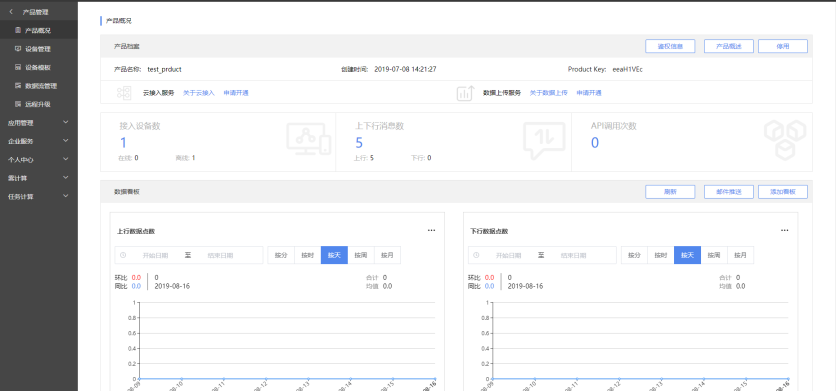836x391 pixels.
Task: Select 按月 for 下行数据点数 chart
Action: pos(741,255)
